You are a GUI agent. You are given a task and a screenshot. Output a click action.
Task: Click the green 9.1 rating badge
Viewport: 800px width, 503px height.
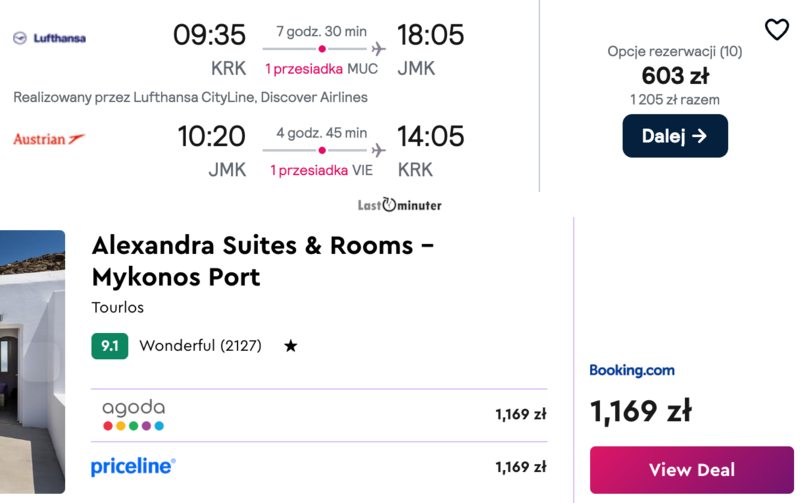coord(109,346)
